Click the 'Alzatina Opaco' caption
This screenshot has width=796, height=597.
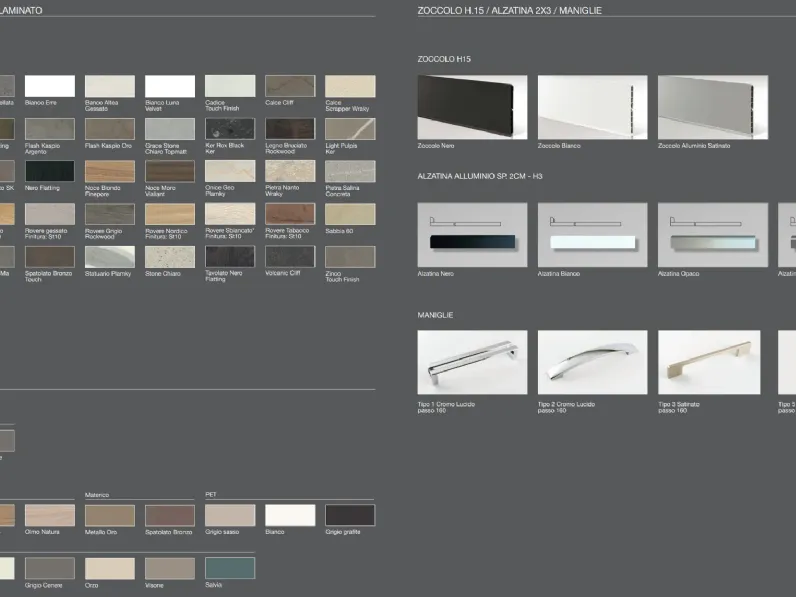click(678, 274)
